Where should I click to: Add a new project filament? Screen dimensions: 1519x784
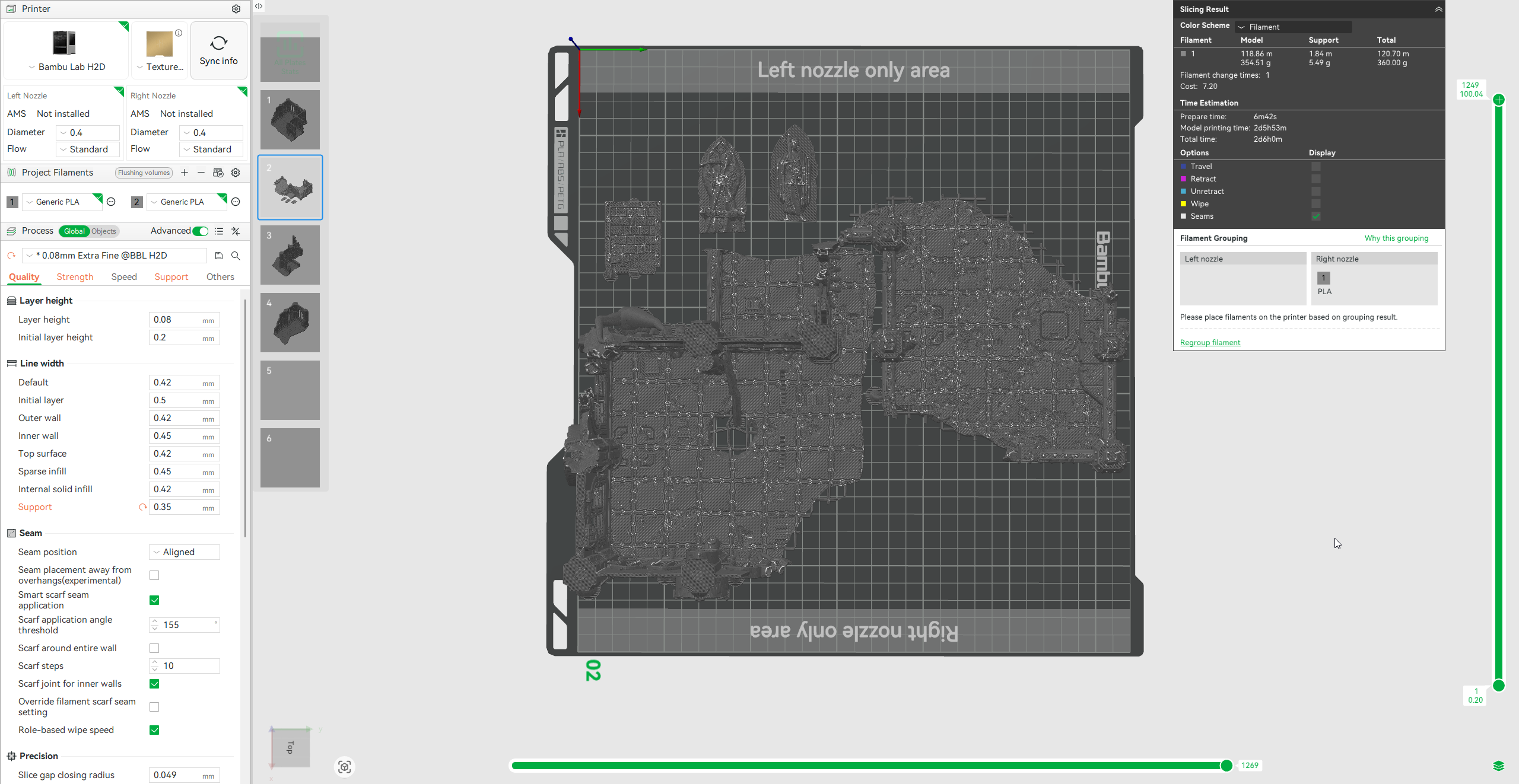[185, 173]
